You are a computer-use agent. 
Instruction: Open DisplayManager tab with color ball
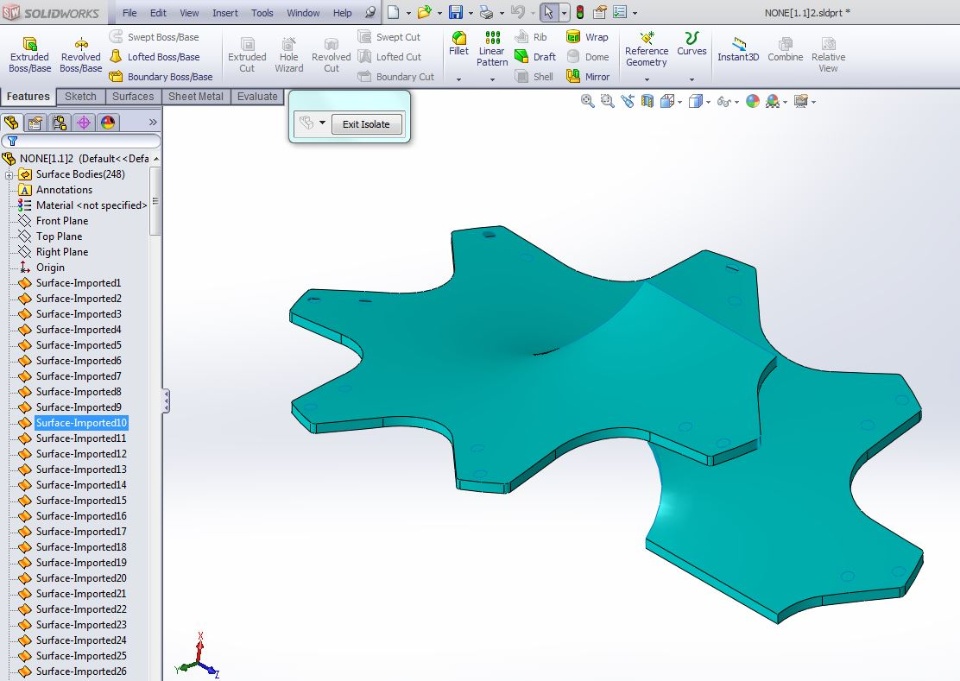point(108,122)
